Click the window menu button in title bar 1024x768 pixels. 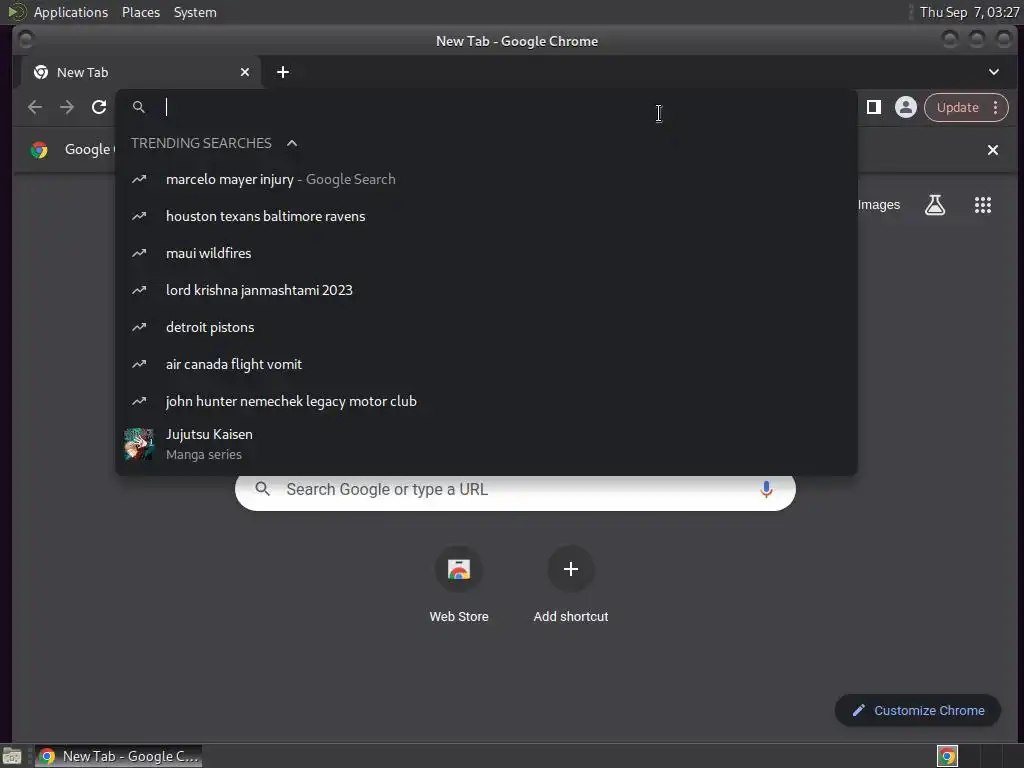point(25,40)
